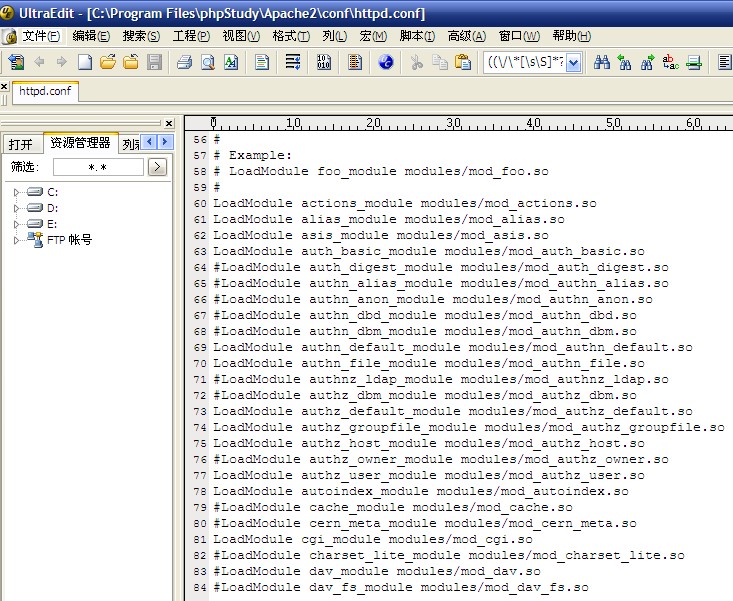Open the 窗口(W) menu
Image resolution: width=733 pixels, height=601 pixels.
click(x=519, y=36)
